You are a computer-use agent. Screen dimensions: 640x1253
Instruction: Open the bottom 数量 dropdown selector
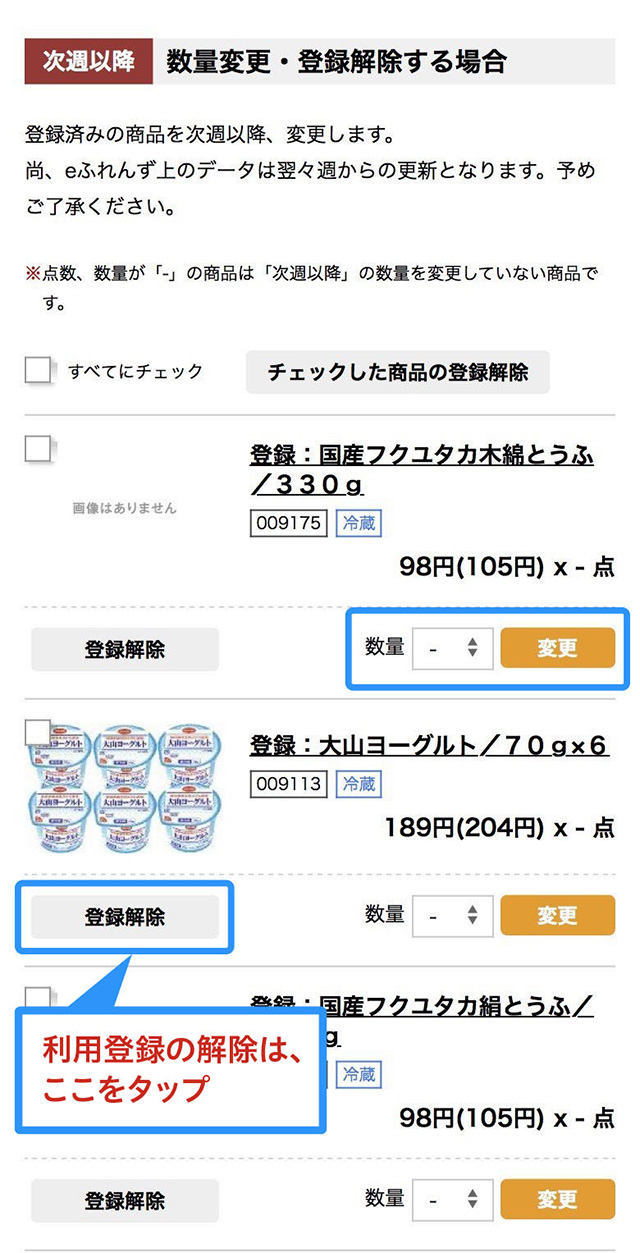(x=452, y=1198)
